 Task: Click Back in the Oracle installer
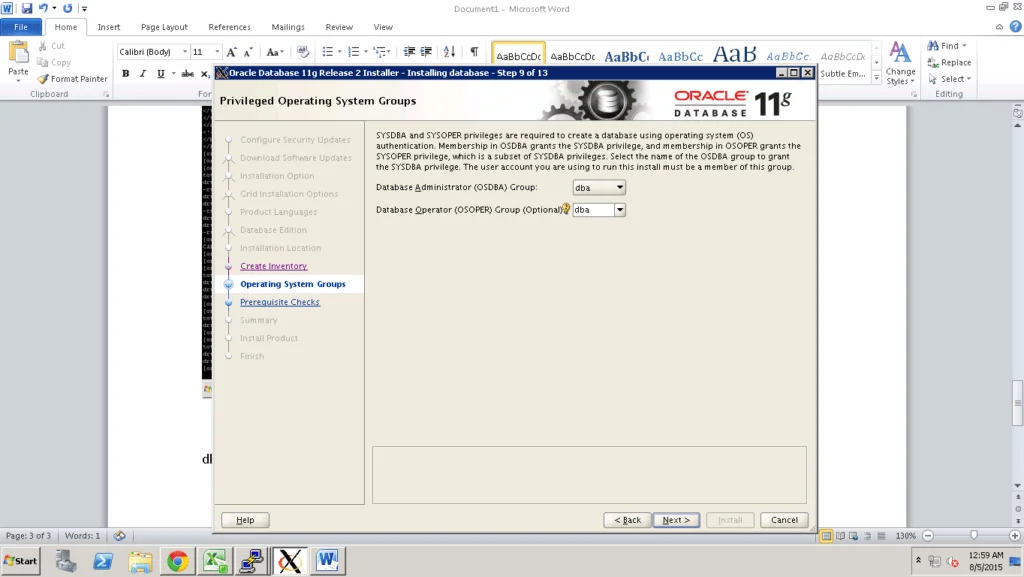[x=627, y=520]
